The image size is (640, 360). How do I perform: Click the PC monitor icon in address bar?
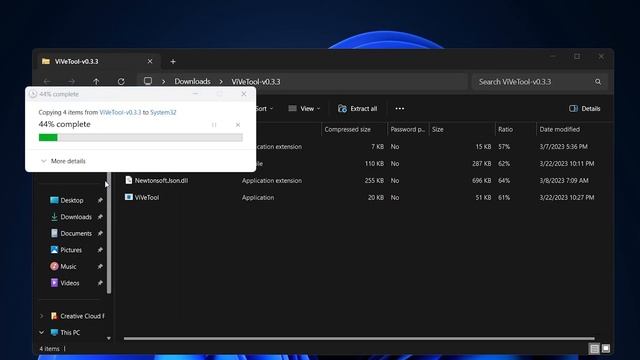148,81
